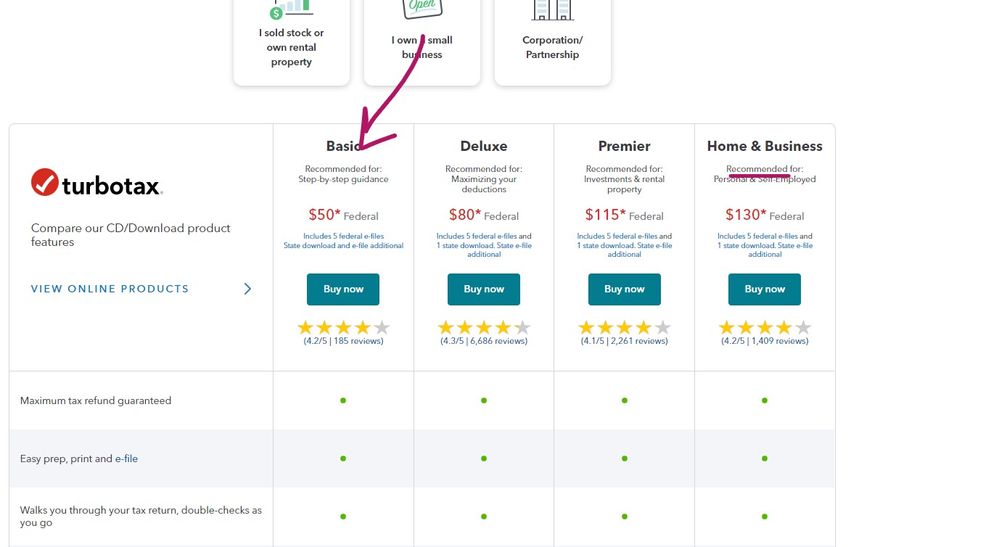999x547 pixels.
Task: Click green dot for Premier maximum refund guaranteed
Action: point(624,401)
